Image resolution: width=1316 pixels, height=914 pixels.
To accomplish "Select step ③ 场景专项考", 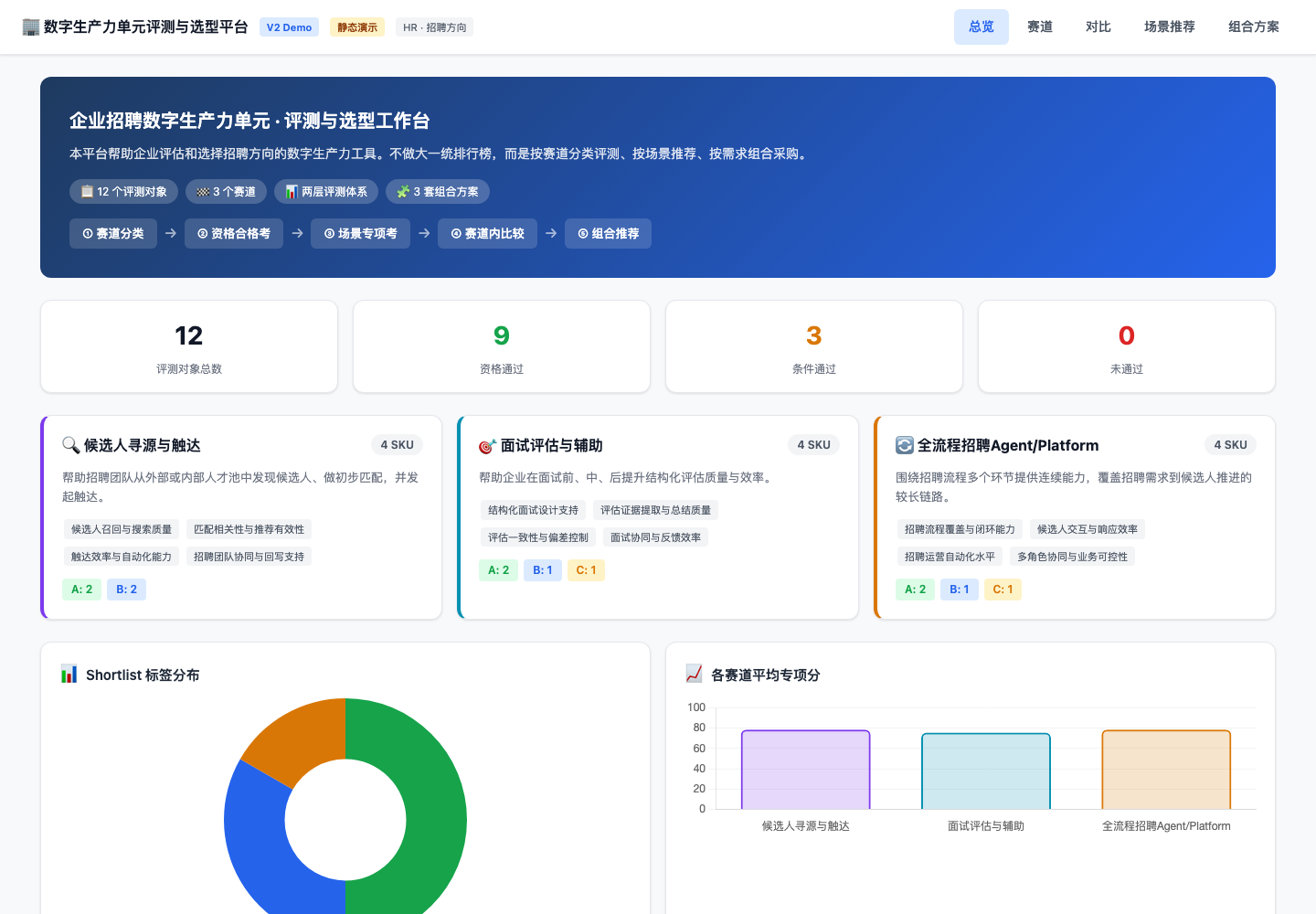I will pos(360,233).
